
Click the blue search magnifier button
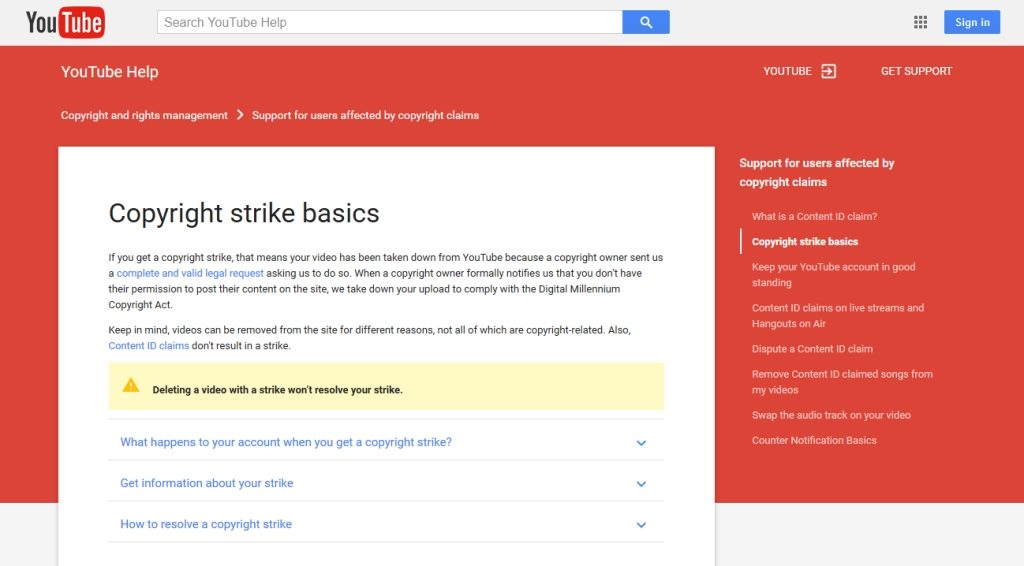[x=646, y=22]
